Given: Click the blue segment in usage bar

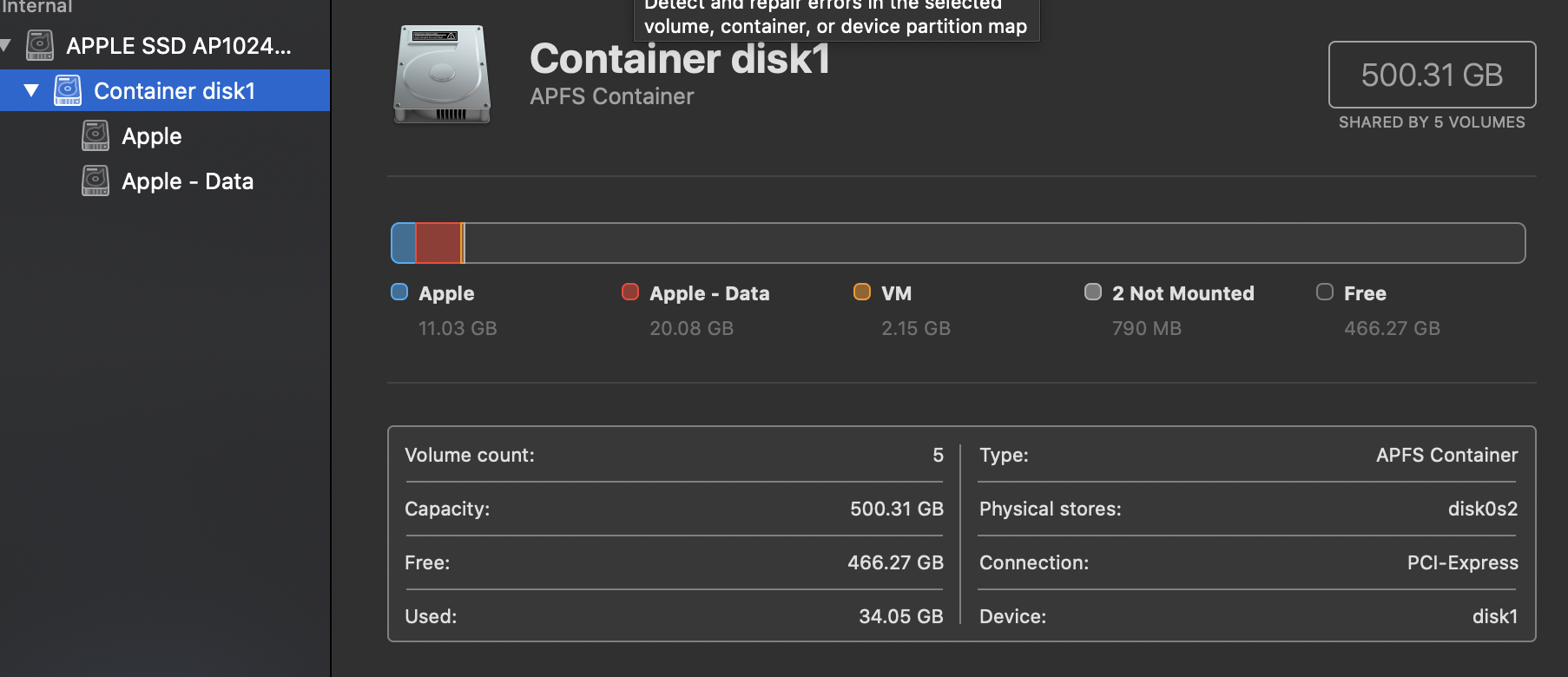Looking at the screenshot, I should 404,243.
